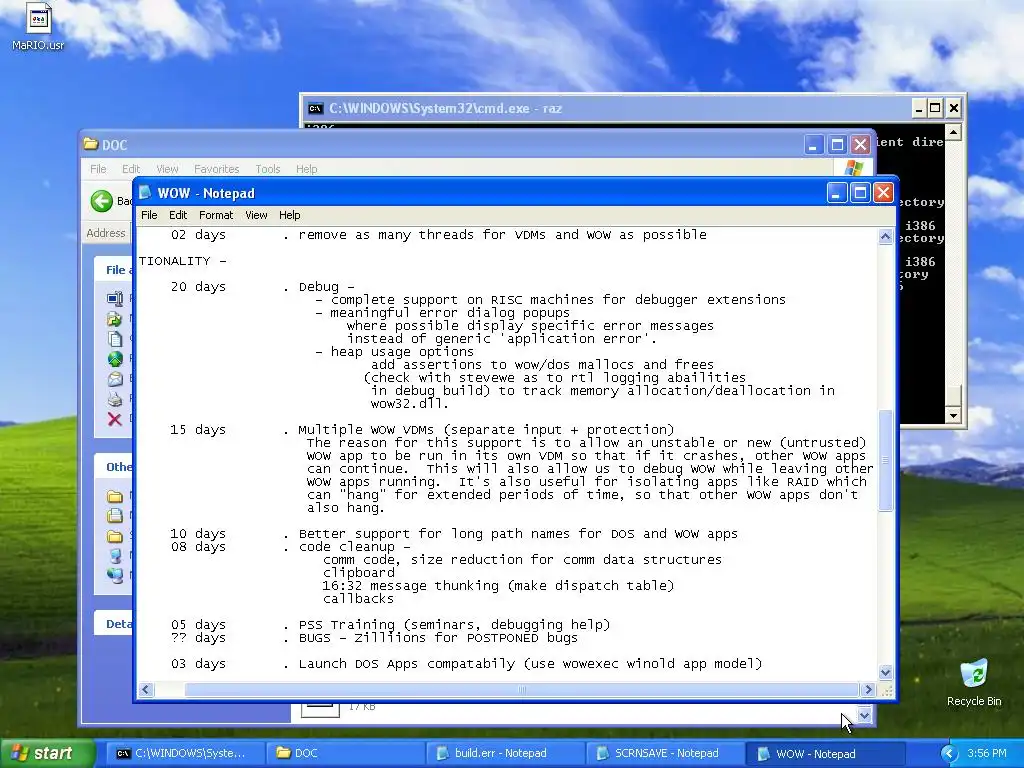Image resolution: width=1024 pixels, height=768 pixels.
Task: Open the Help menu in WOW Notepad
Action: click(289, 215)
